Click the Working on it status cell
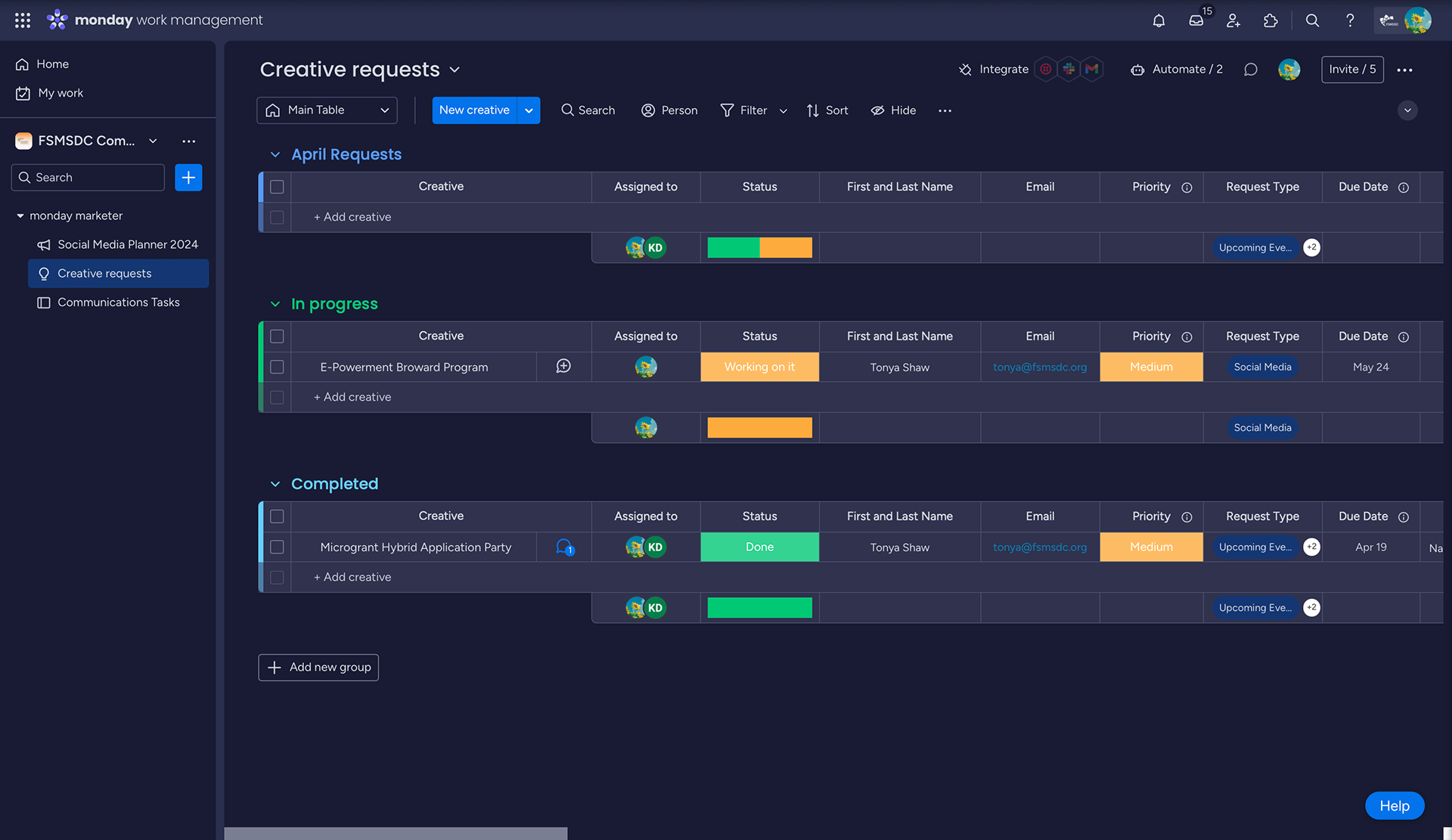Image resolution: width=1452 pixels, height=840 pixels. coord(759,367)
